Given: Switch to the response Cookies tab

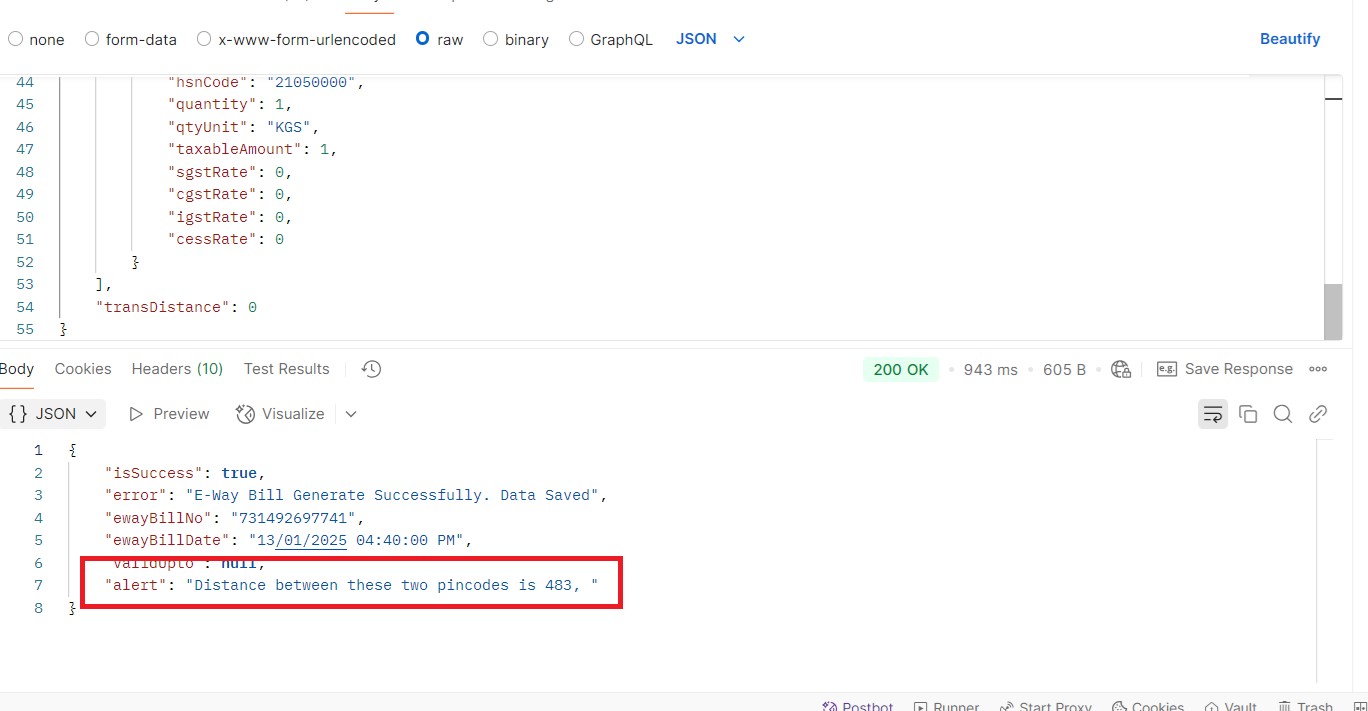Looking at the screenshot, I should point(83,369).
